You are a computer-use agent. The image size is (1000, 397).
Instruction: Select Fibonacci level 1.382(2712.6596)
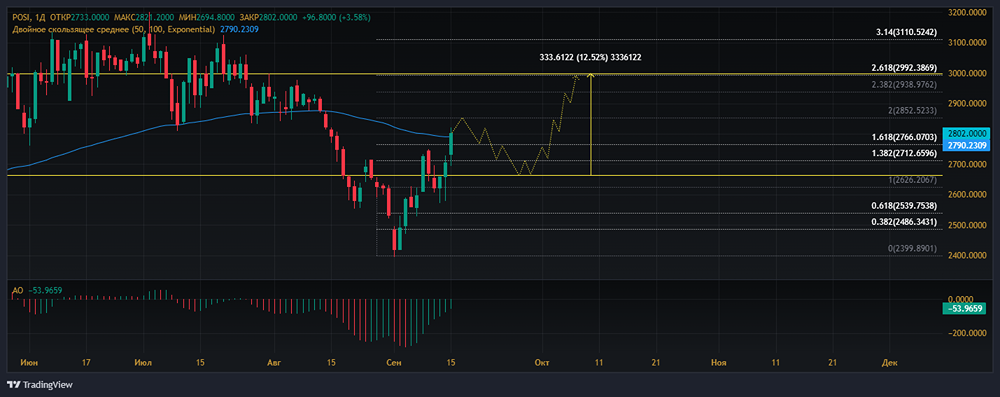coord(904,153)
